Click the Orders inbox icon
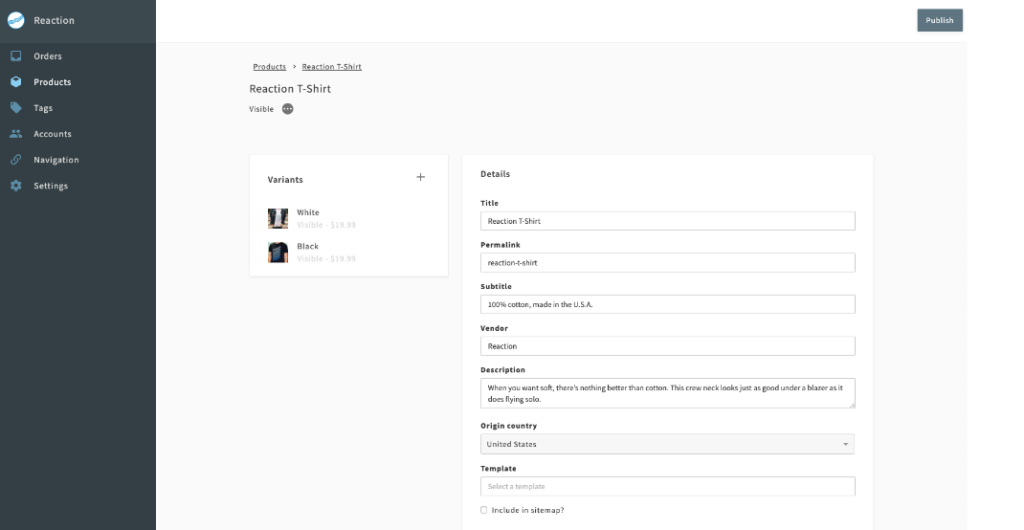This screenshot has height=530, width=1024. 16,56
